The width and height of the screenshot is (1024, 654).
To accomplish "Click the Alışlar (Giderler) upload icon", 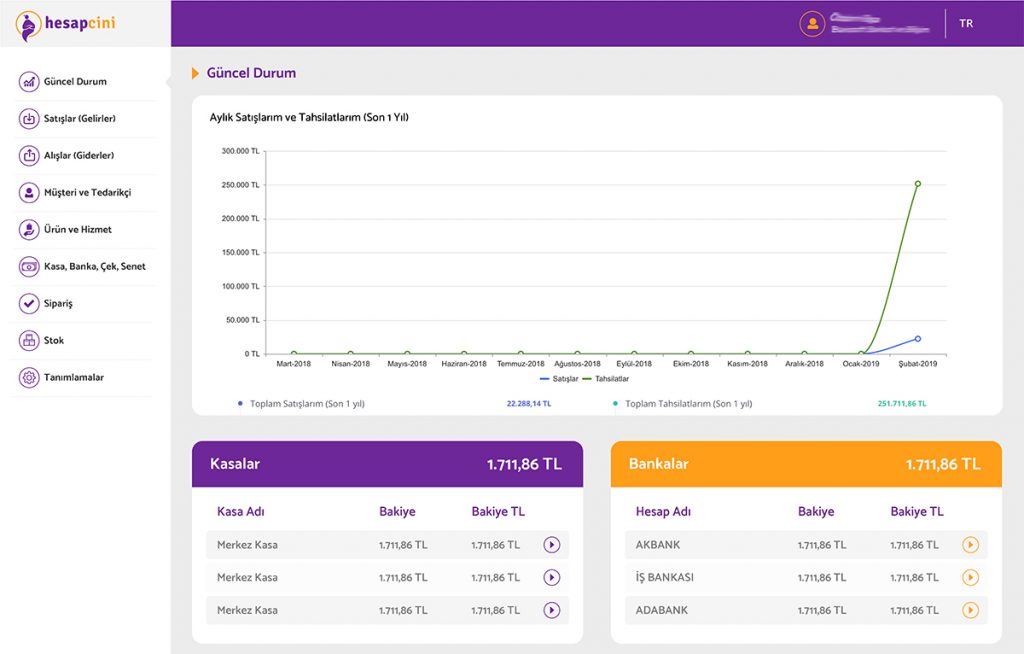I will tap(29, 156).
